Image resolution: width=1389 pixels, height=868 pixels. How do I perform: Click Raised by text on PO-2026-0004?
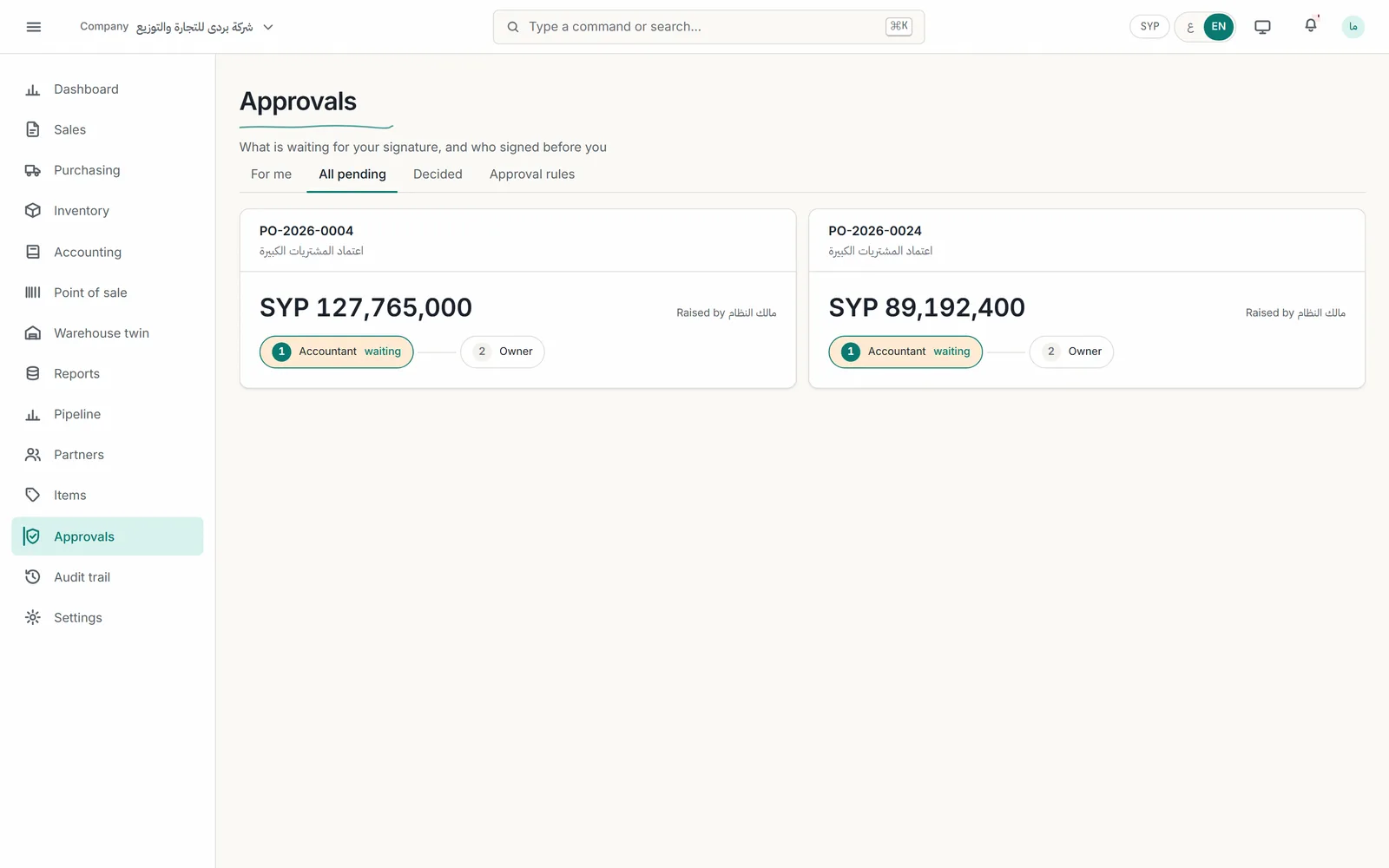tap(727, 312)
